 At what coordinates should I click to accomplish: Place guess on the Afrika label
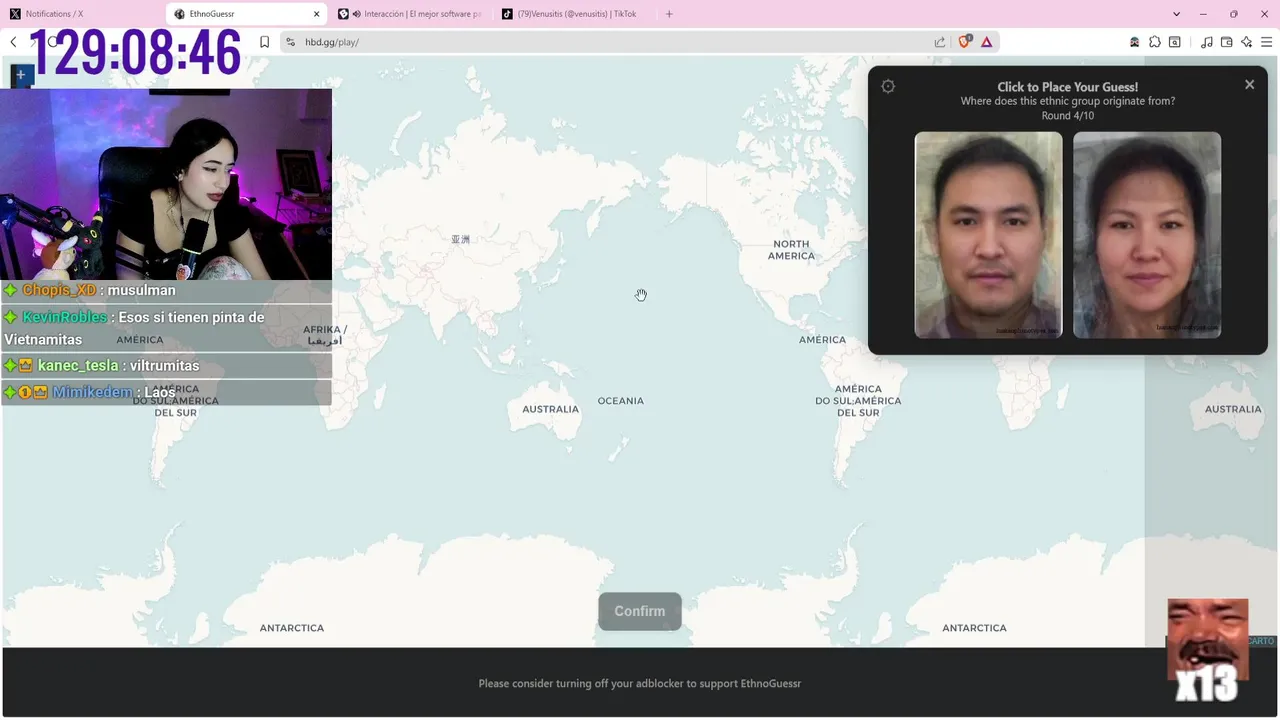point(324,335)
